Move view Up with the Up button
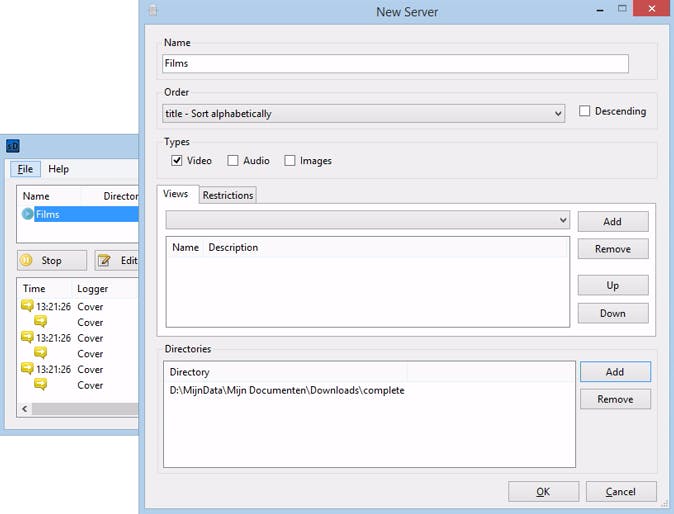 click(613, 285)
